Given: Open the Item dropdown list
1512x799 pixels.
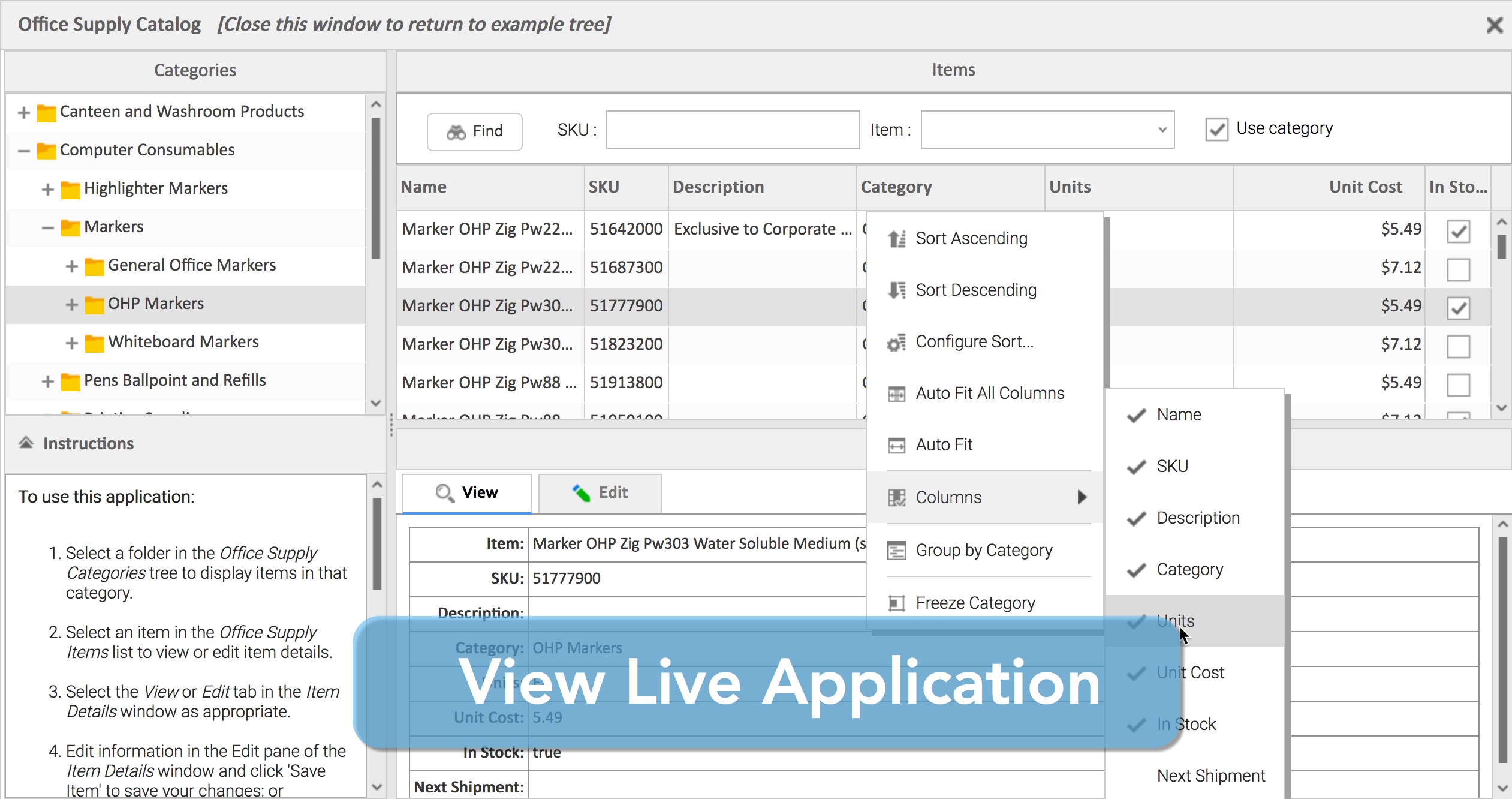Looking at the screenshot, I should pos(1162,130).
